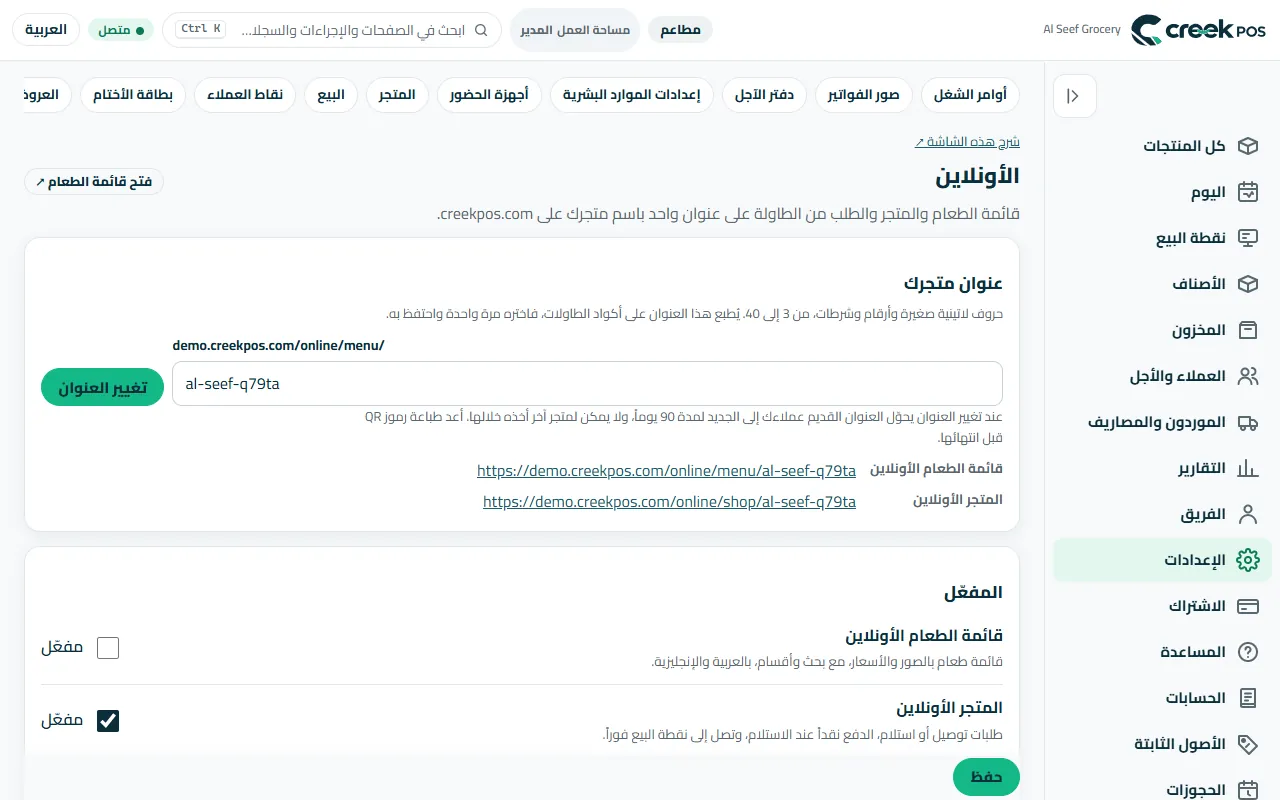Viewport: 1280px width, 800px height.
Task: Click the حفظ save button
Action: point(986,777)
